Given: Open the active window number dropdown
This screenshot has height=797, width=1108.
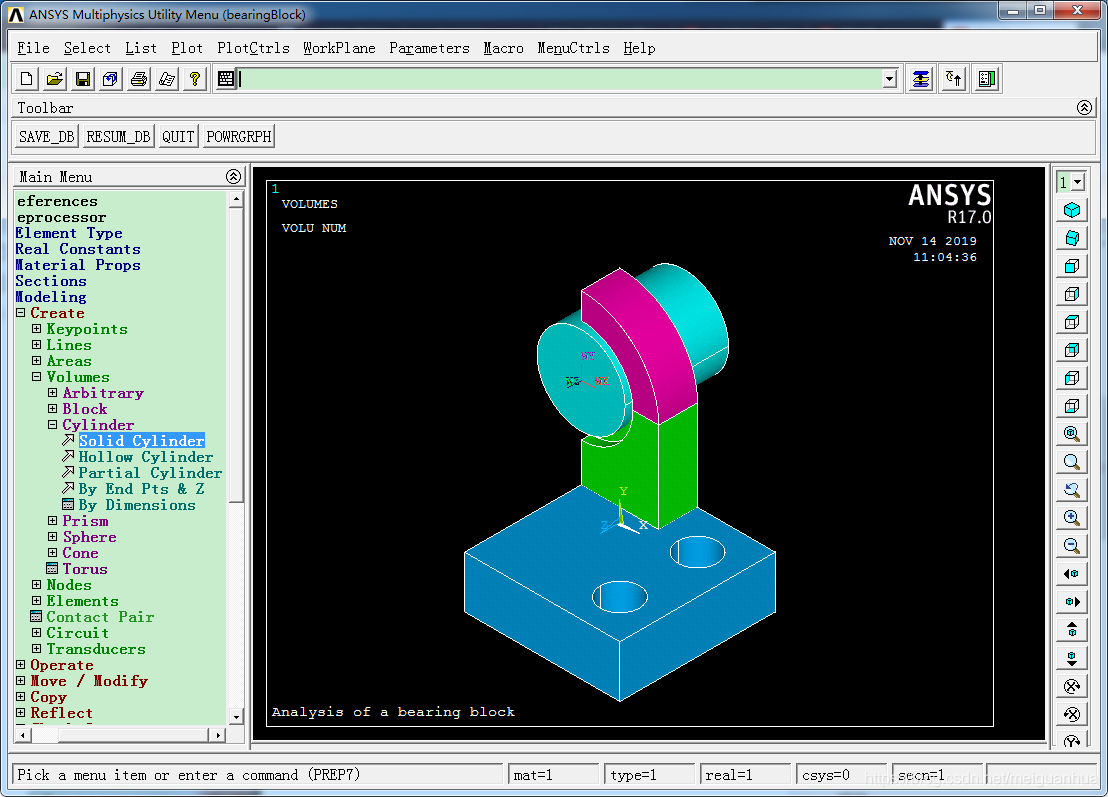Looking at the screenshot, I should 1078,182.
